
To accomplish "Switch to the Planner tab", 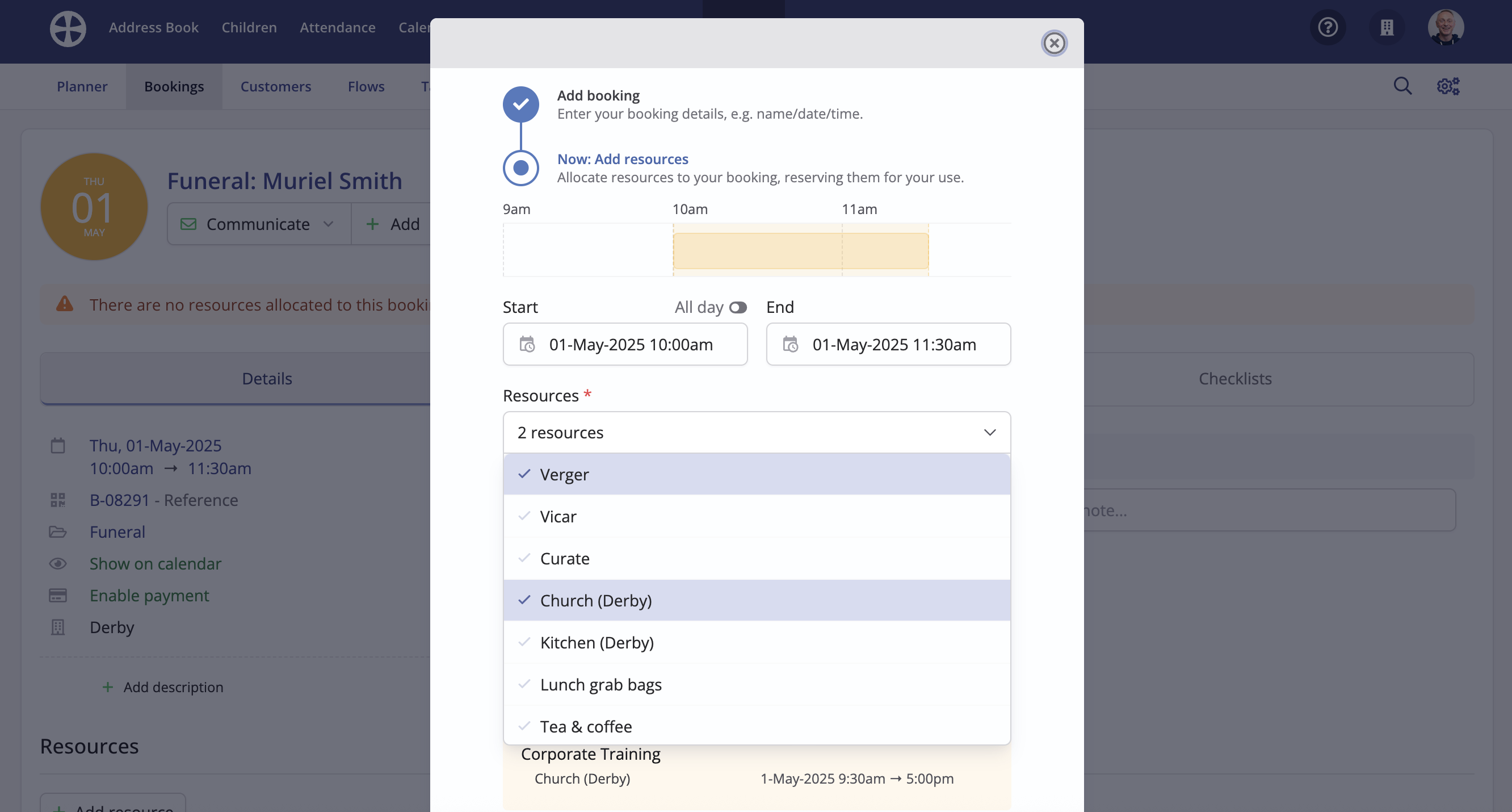I will (82, 86).
